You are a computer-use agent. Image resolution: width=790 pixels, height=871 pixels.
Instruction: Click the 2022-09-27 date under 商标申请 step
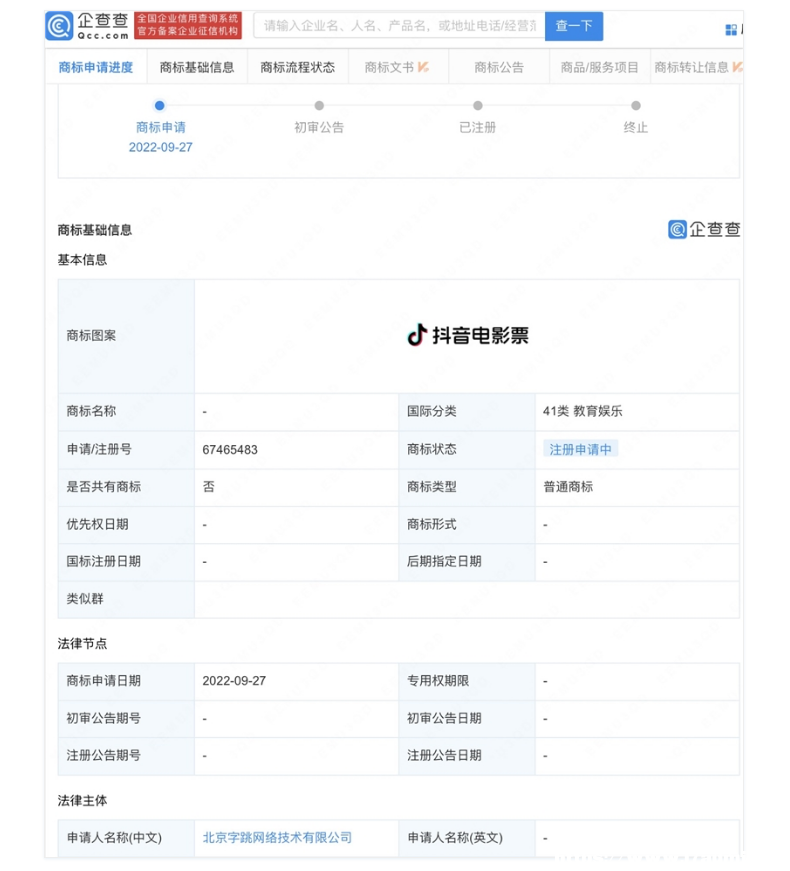click(161, 147)
